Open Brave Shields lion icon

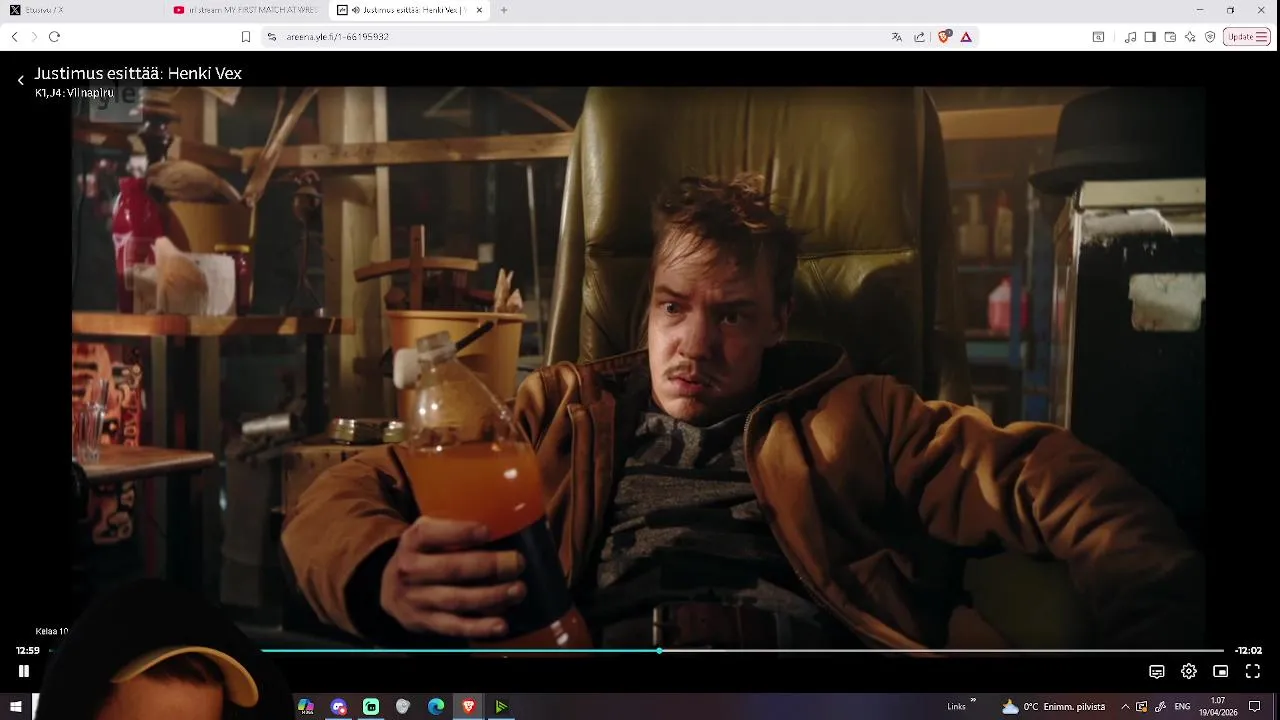click(x=944, y=37)
